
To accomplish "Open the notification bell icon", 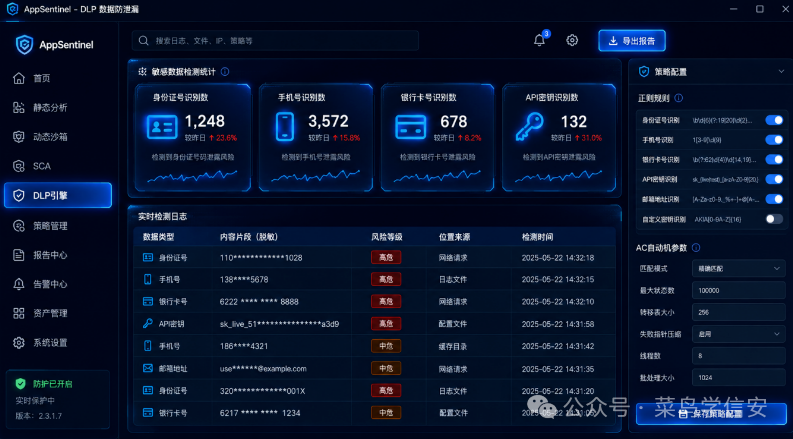I will pyautogui.click(x=540, y=40).
